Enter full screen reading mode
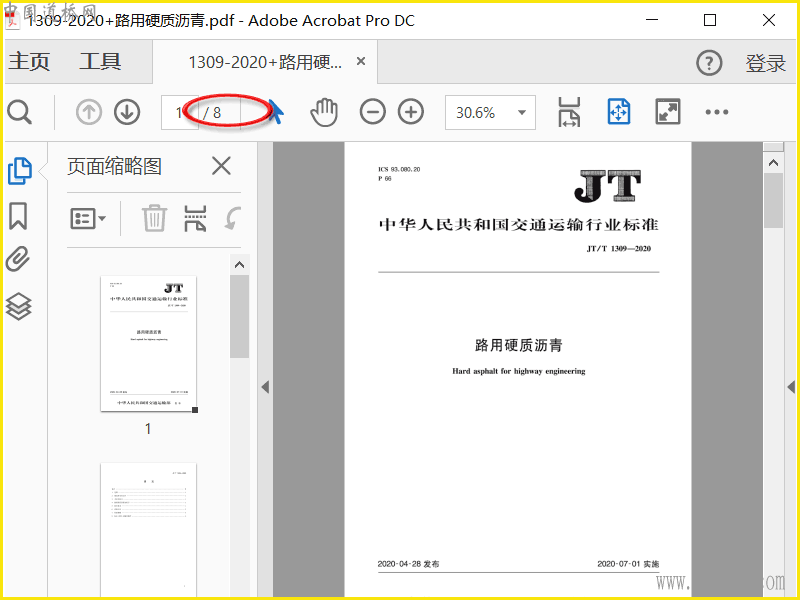Viewport: 800px width, 600px height. (x=667, y=112)
